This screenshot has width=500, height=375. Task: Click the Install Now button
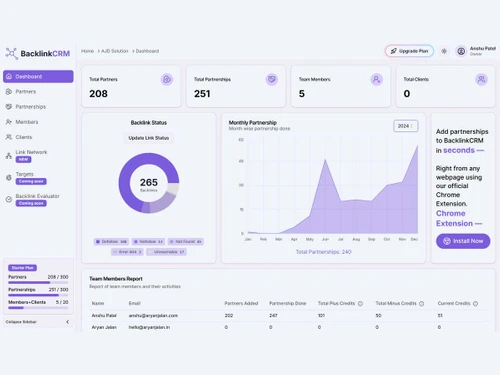(463, 241)
